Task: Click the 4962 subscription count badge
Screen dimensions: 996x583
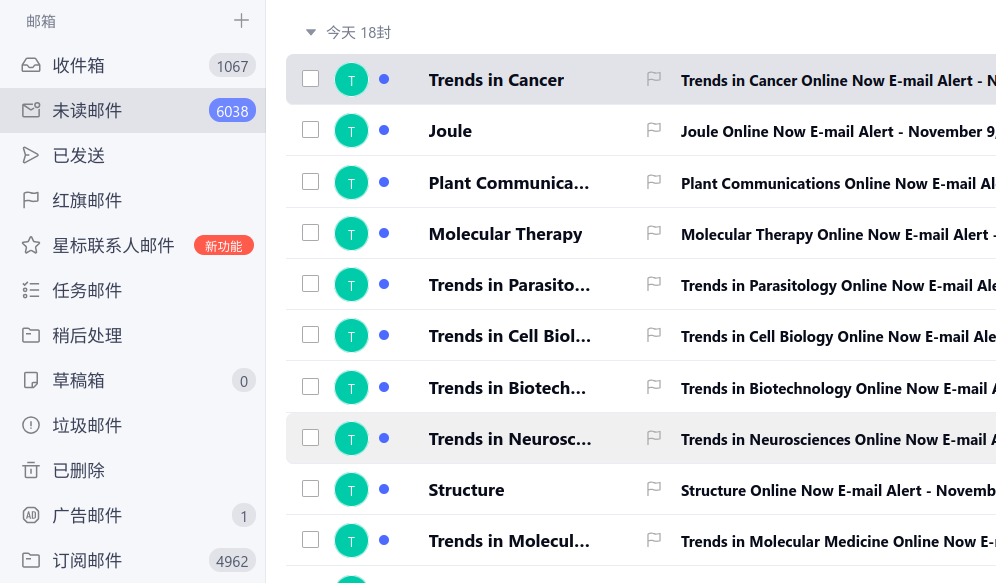Action: pos(232,561)
